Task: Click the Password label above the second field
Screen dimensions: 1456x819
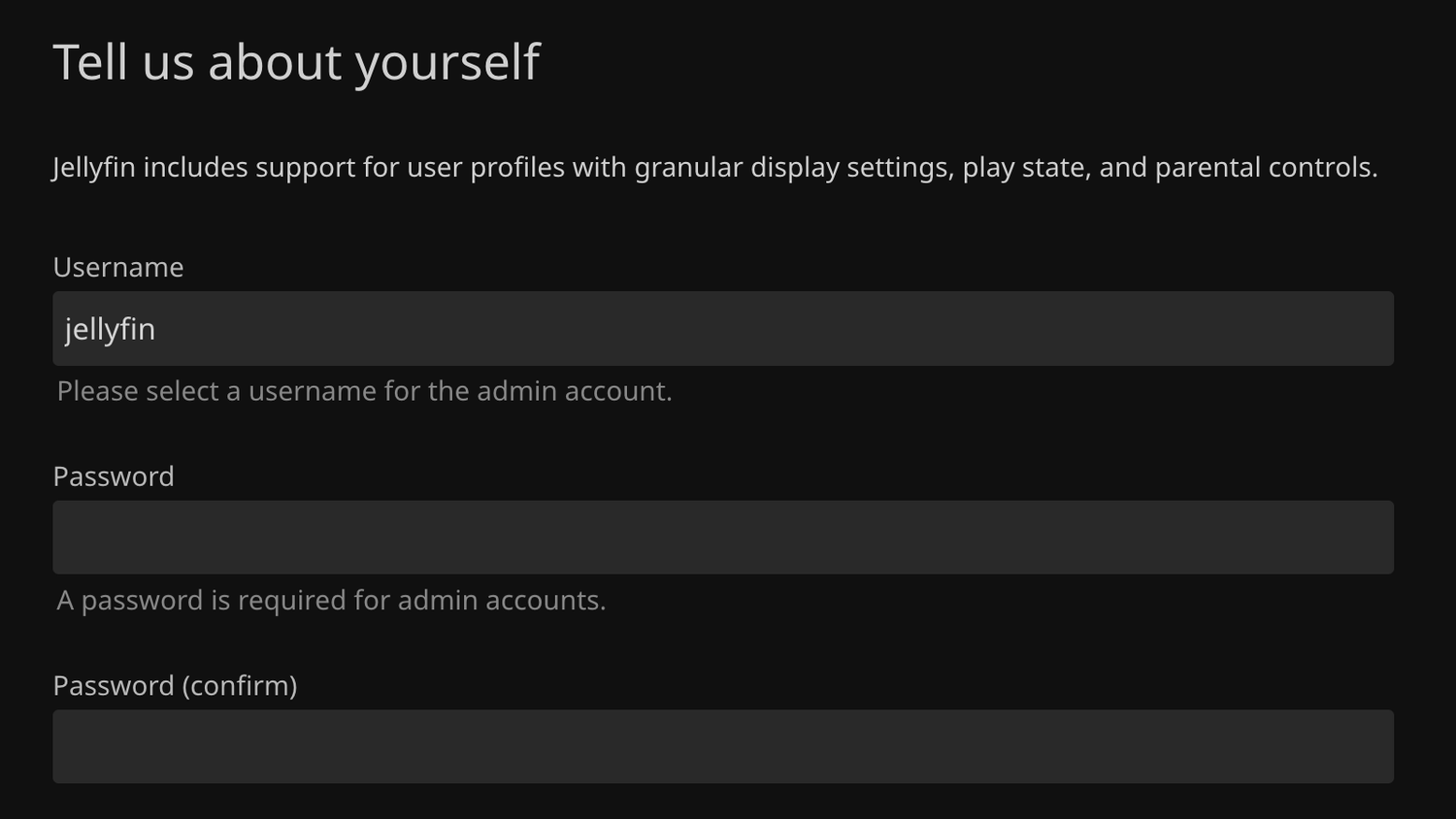Action: coord(114,476)
